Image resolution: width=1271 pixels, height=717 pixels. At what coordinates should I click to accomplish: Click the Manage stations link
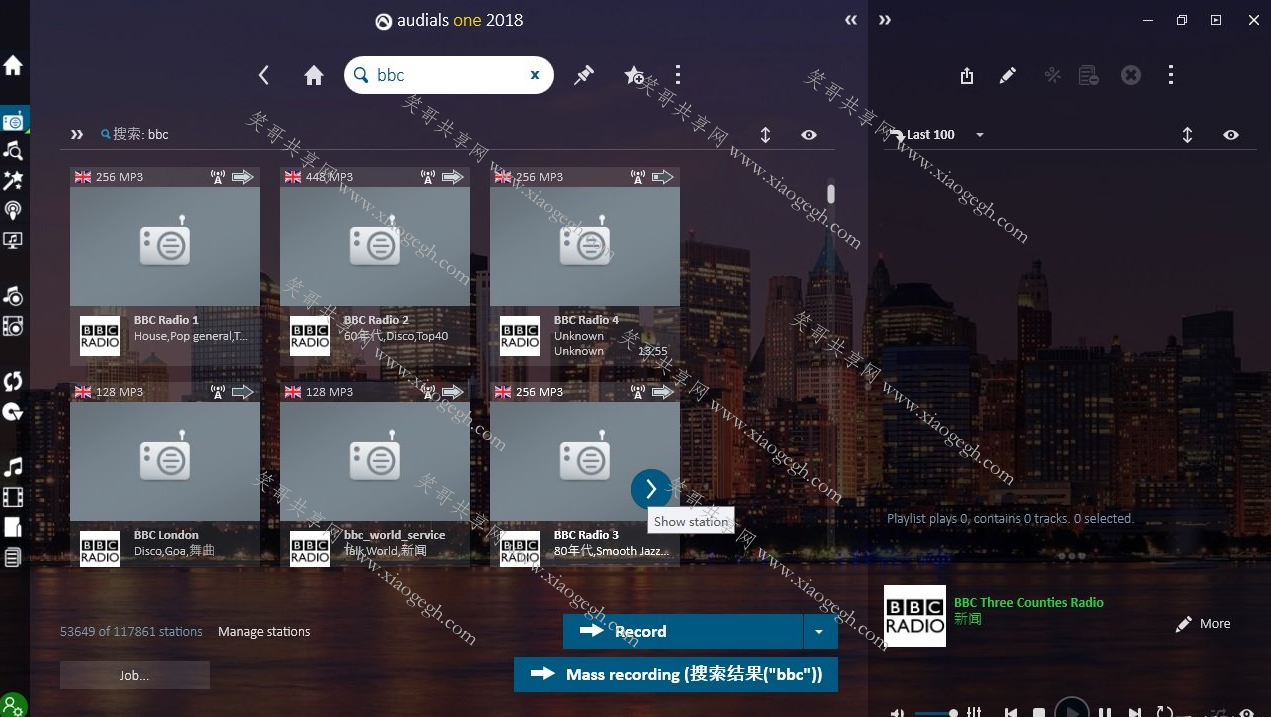(x=264, y=632)
